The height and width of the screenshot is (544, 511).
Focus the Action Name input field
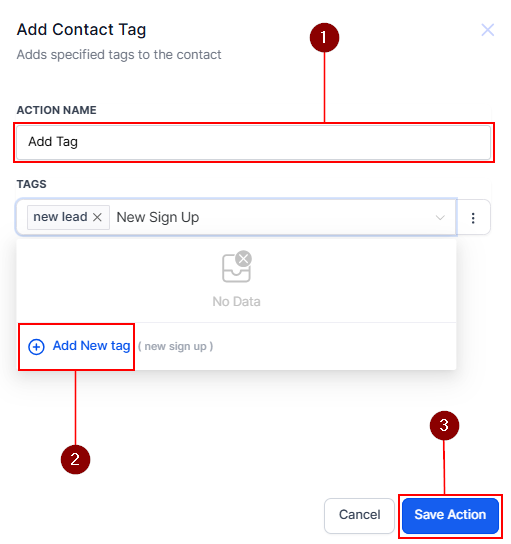click(x=254, y=142)
